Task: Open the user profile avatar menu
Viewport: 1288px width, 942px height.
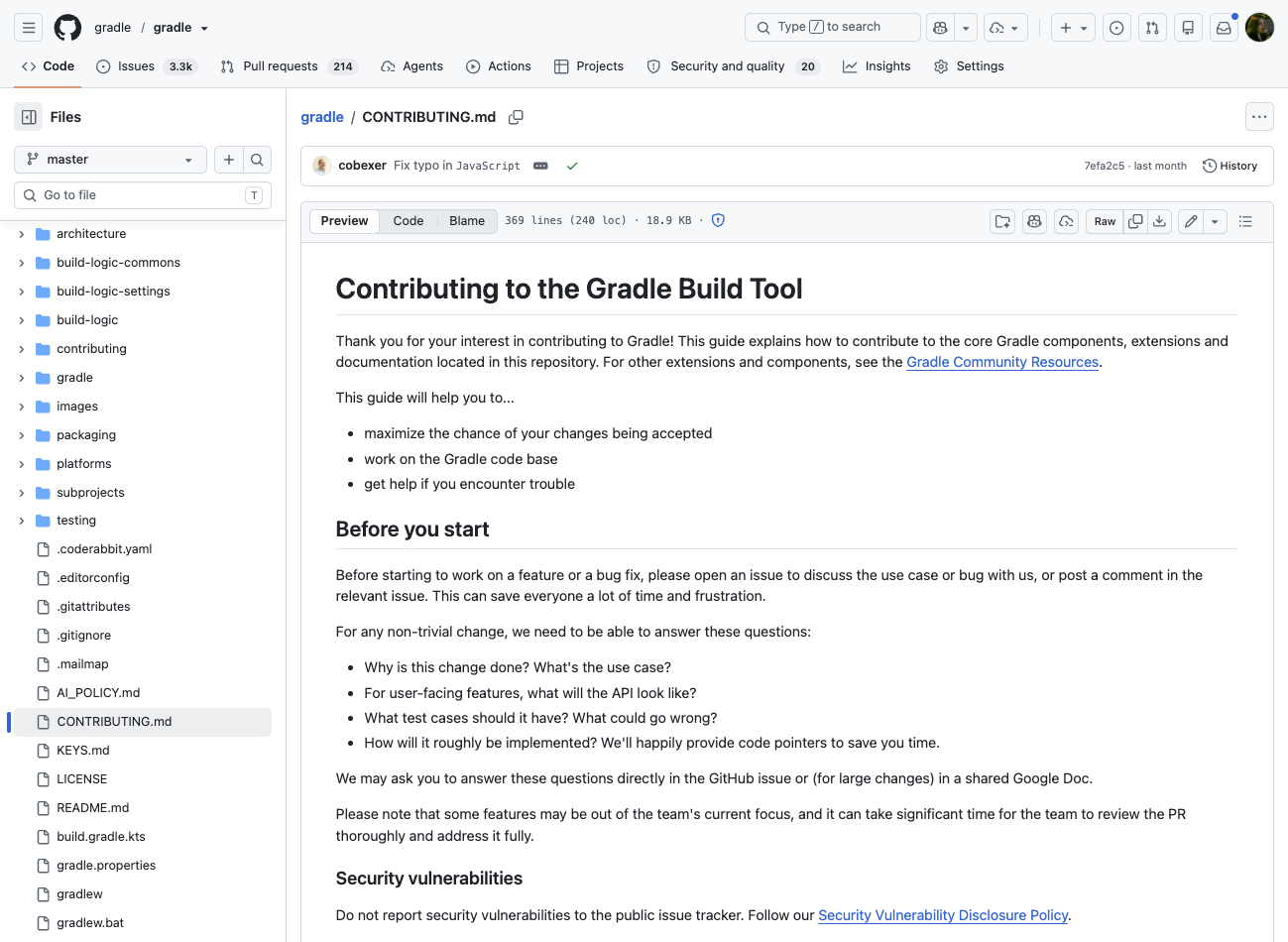Action: [1259, 28]
